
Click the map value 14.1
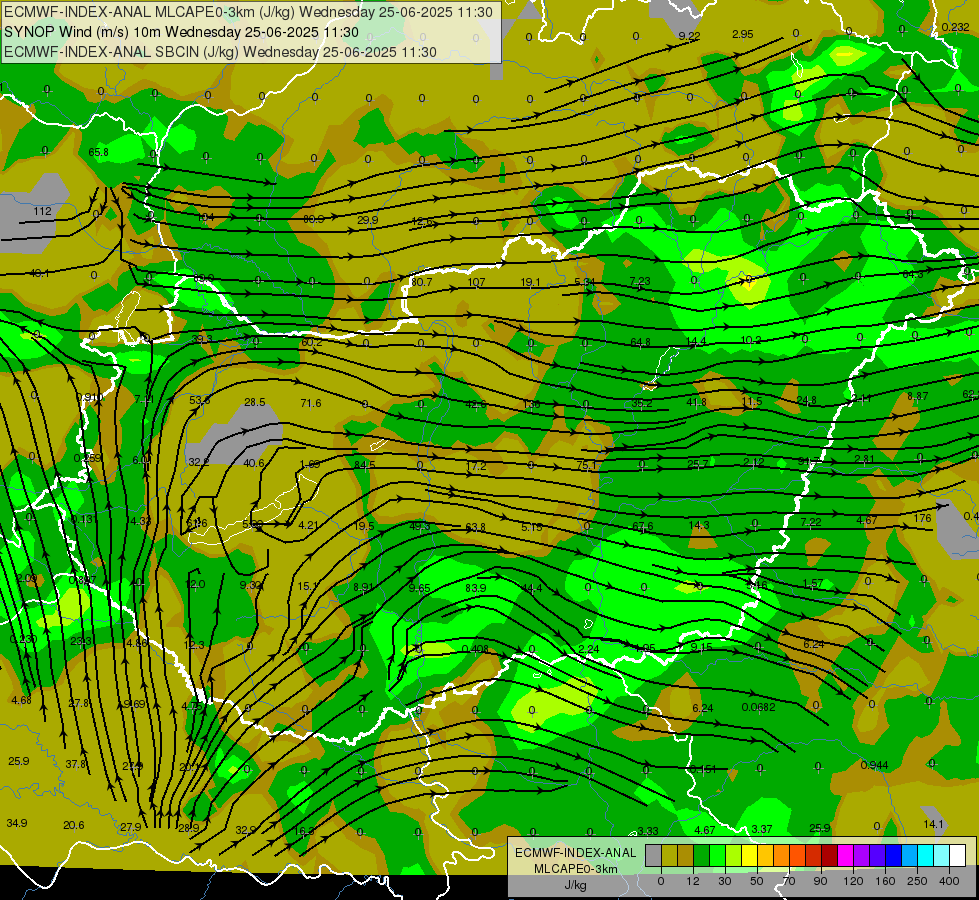point(933,824)
